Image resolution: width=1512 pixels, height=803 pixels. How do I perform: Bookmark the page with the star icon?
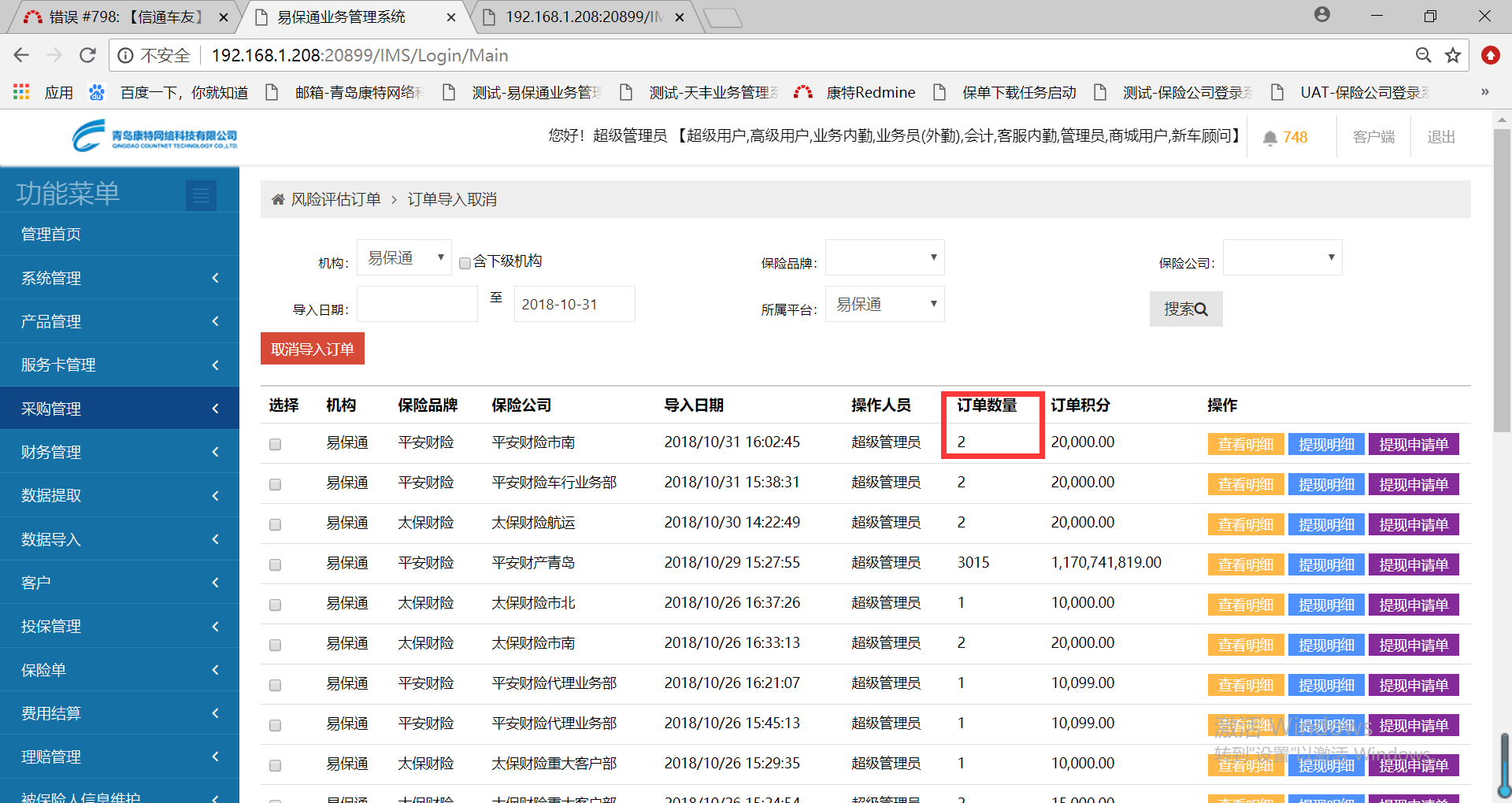click(x=1452, y=55)
